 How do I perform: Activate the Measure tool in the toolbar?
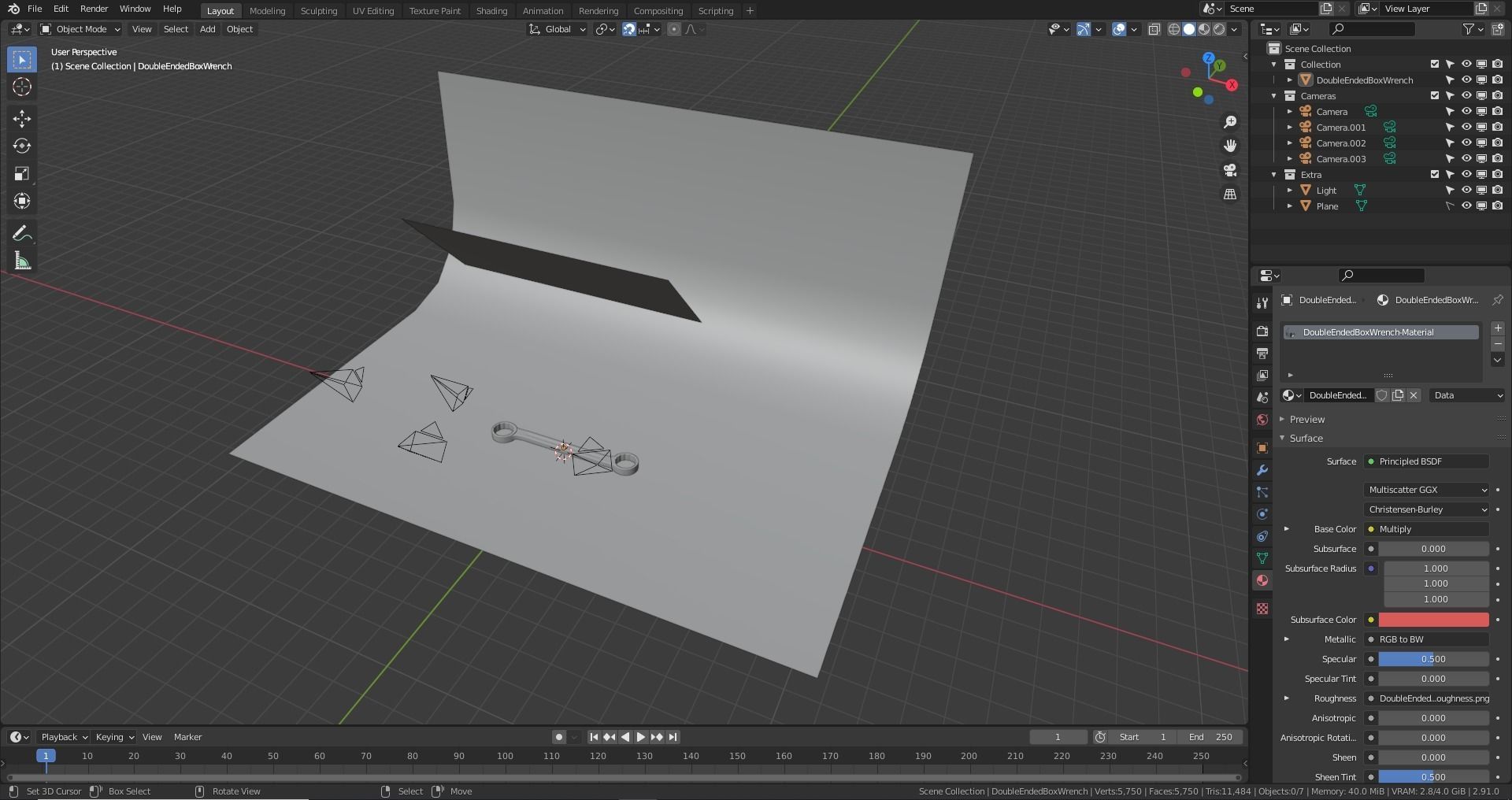click(x=21, y=260)
